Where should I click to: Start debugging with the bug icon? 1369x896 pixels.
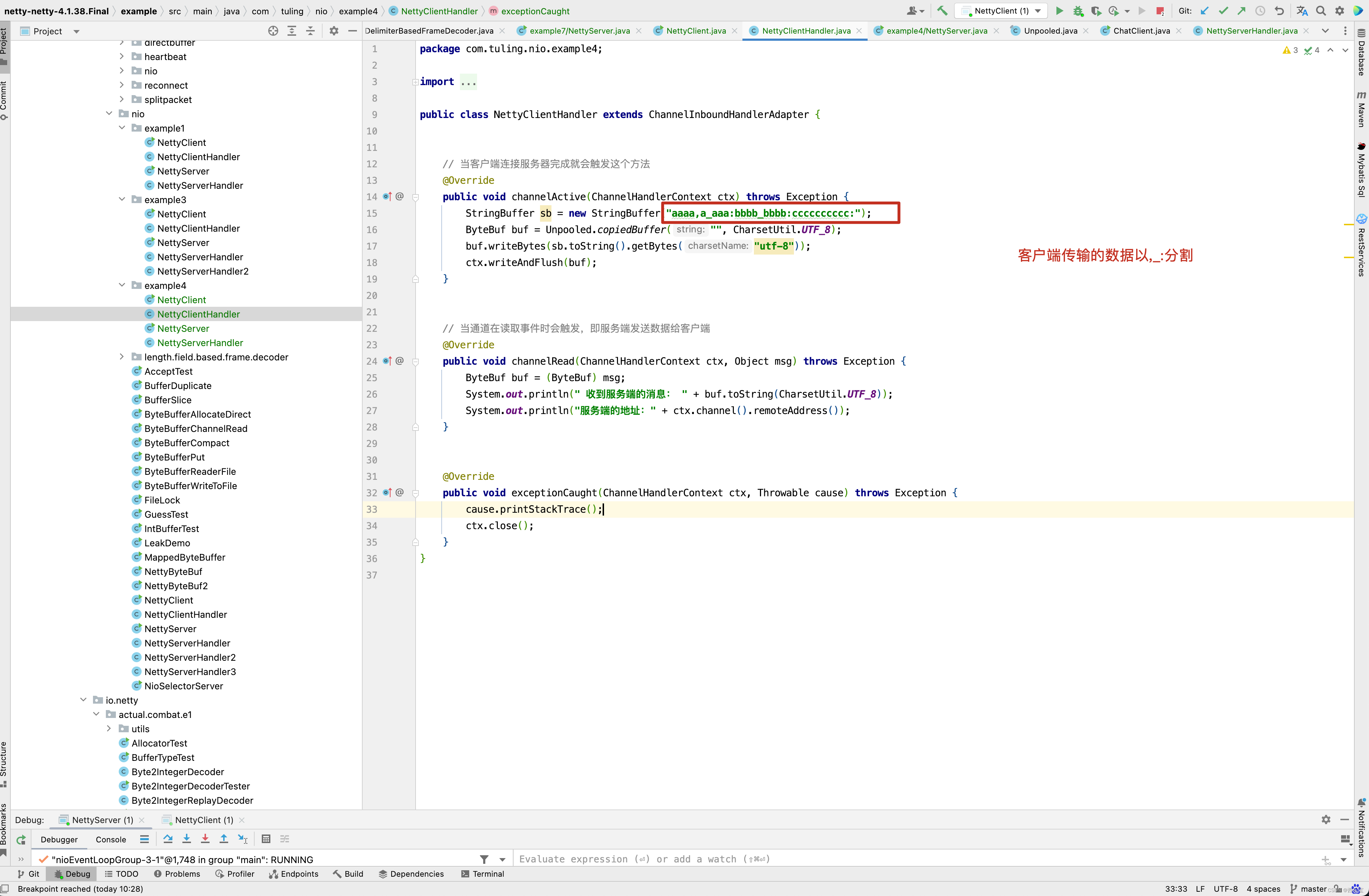[1078, 11]
